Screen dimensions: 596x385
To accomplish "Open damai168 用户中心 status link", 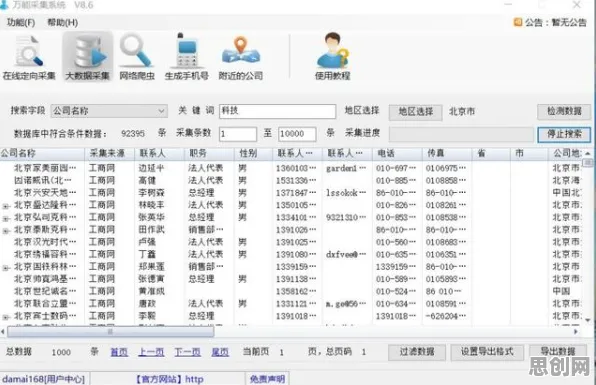I will tap(44, 379).
